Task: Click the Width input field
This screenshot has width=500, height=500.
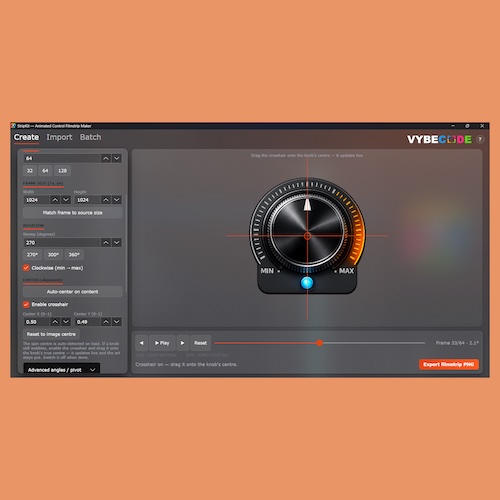Action: pyautogui.click(x=36, y=200)
